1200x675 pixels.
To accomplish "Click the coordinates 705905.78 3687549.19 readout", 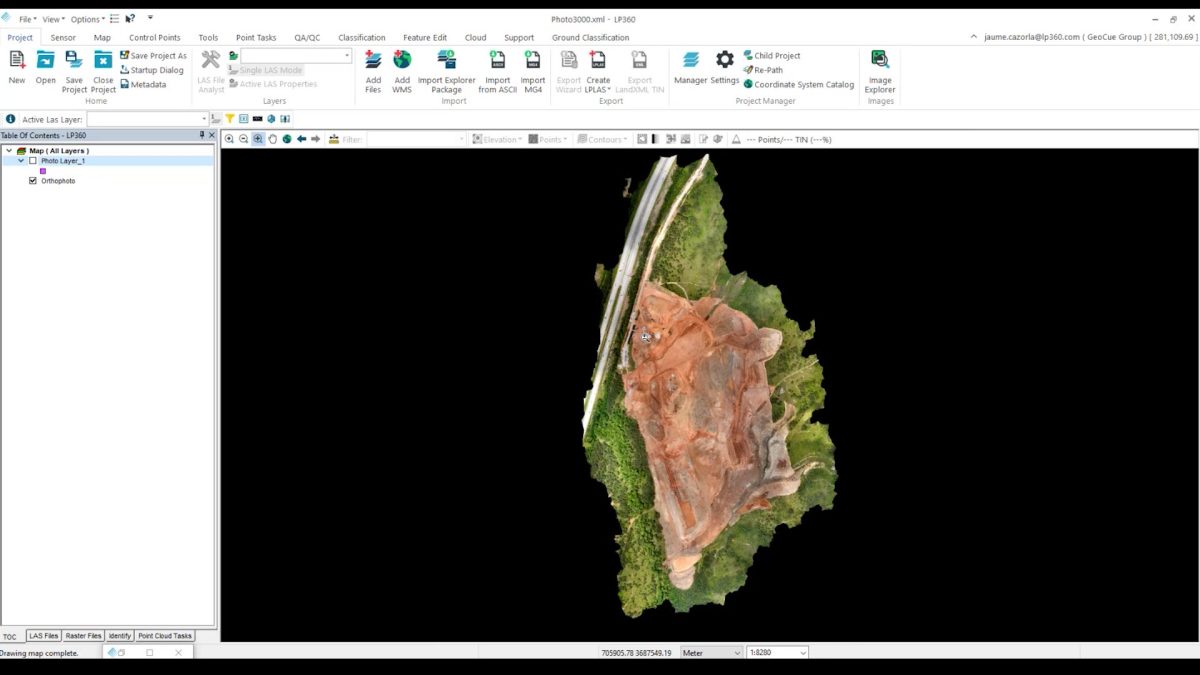I will (636, 653).
